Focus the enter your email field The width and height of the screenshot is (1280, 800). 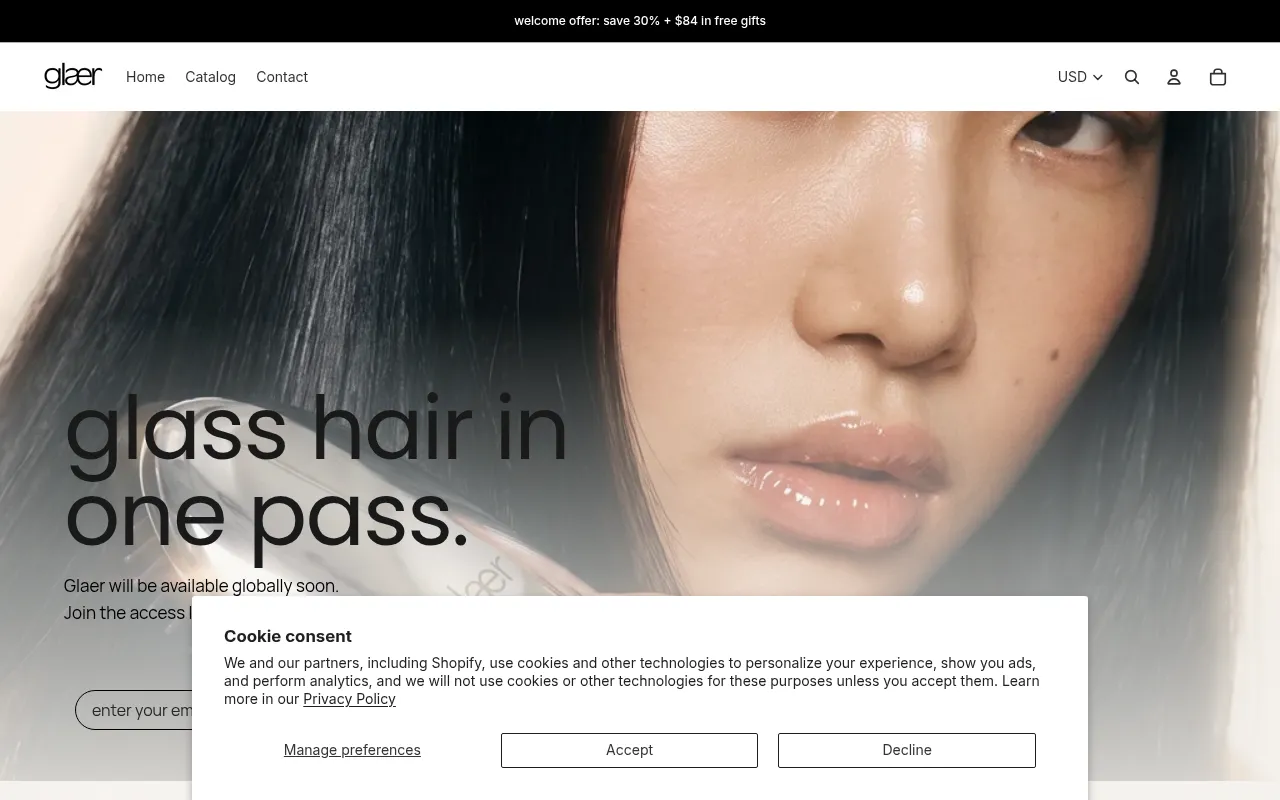134,710
